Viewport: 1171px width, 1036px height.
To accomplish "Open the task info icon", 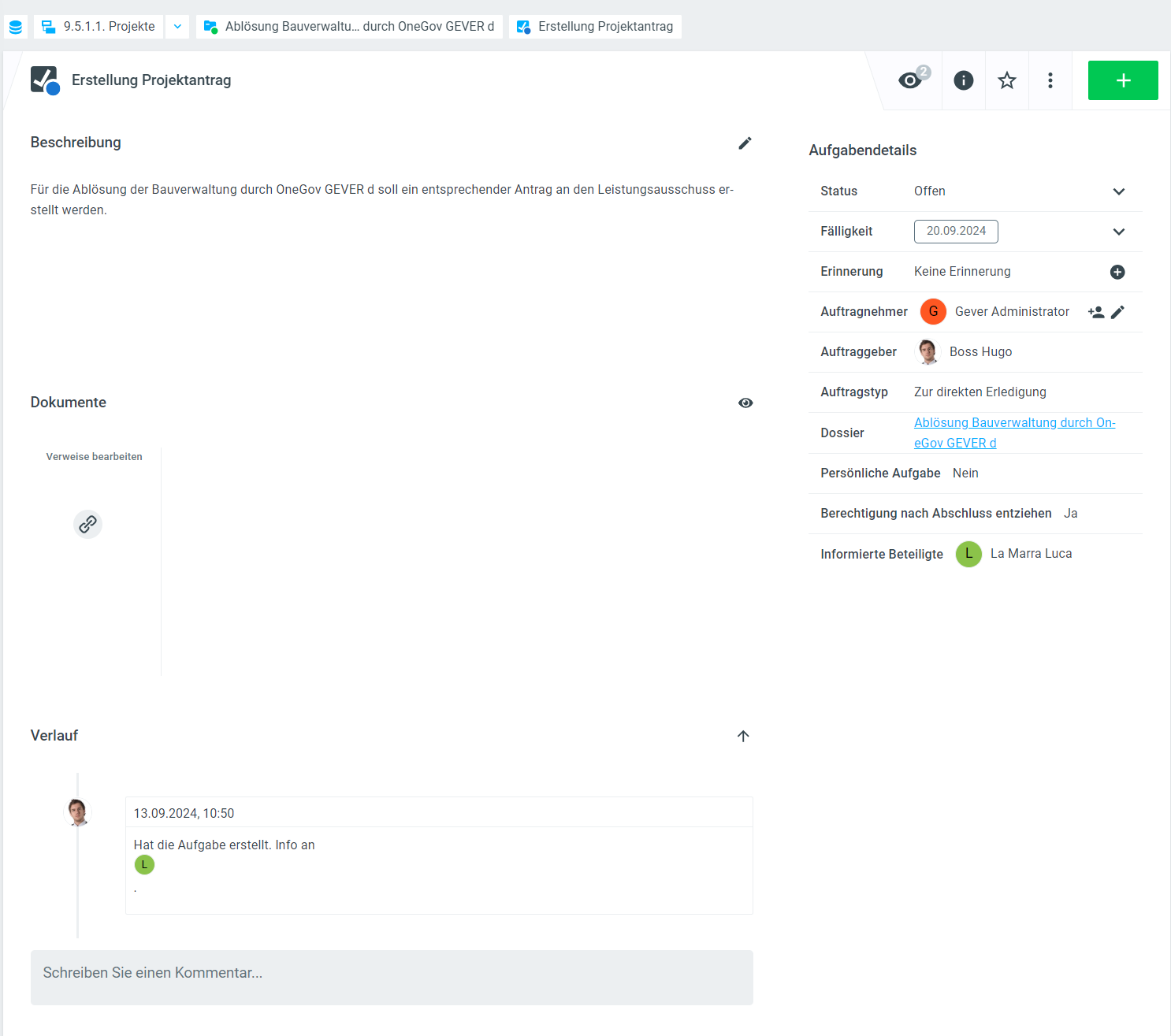I will 963,80.
